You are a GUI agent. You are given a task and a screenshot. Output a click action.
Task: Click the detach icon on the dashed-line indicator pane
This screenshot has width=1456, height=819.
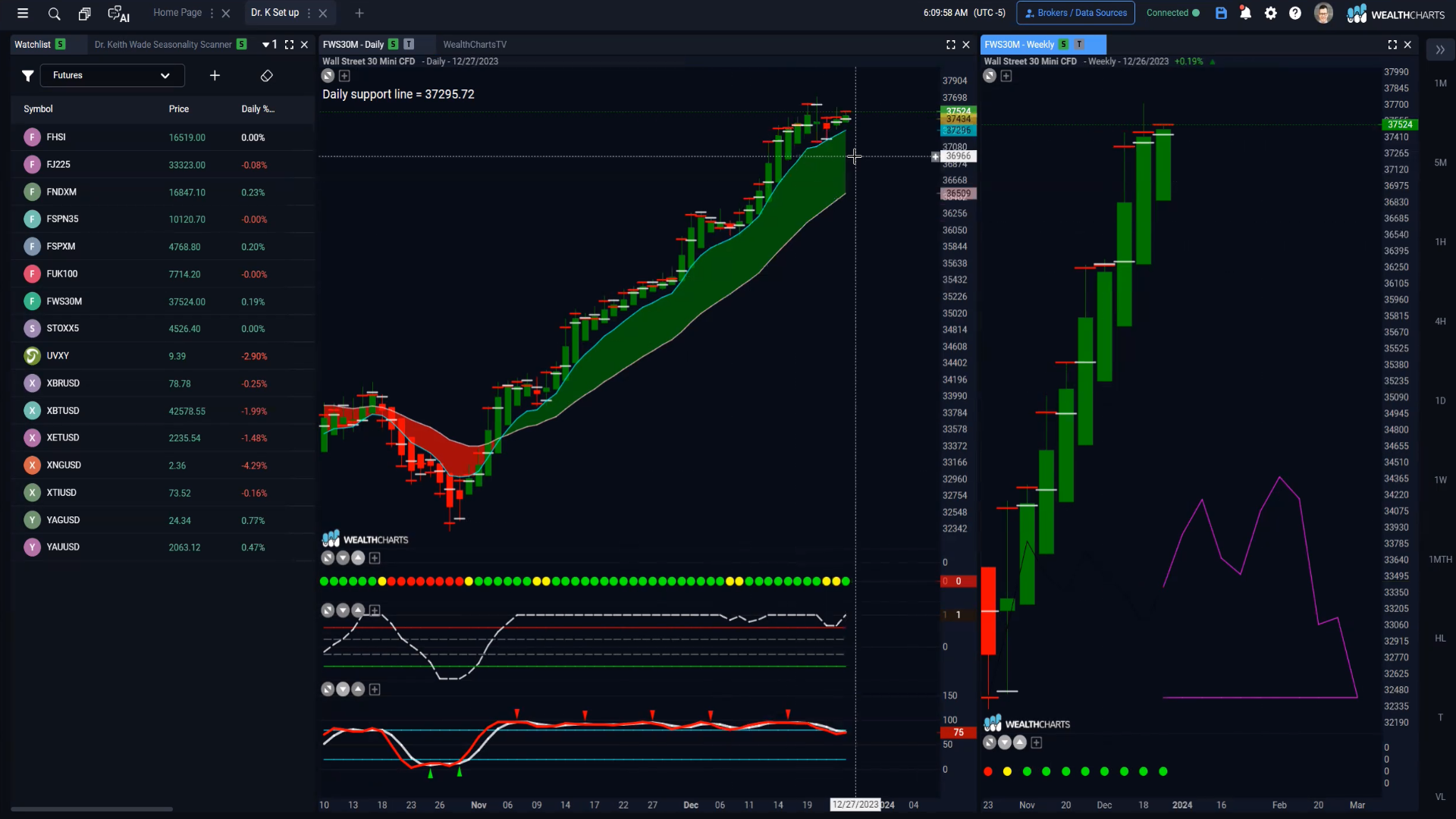click(328, 610)
